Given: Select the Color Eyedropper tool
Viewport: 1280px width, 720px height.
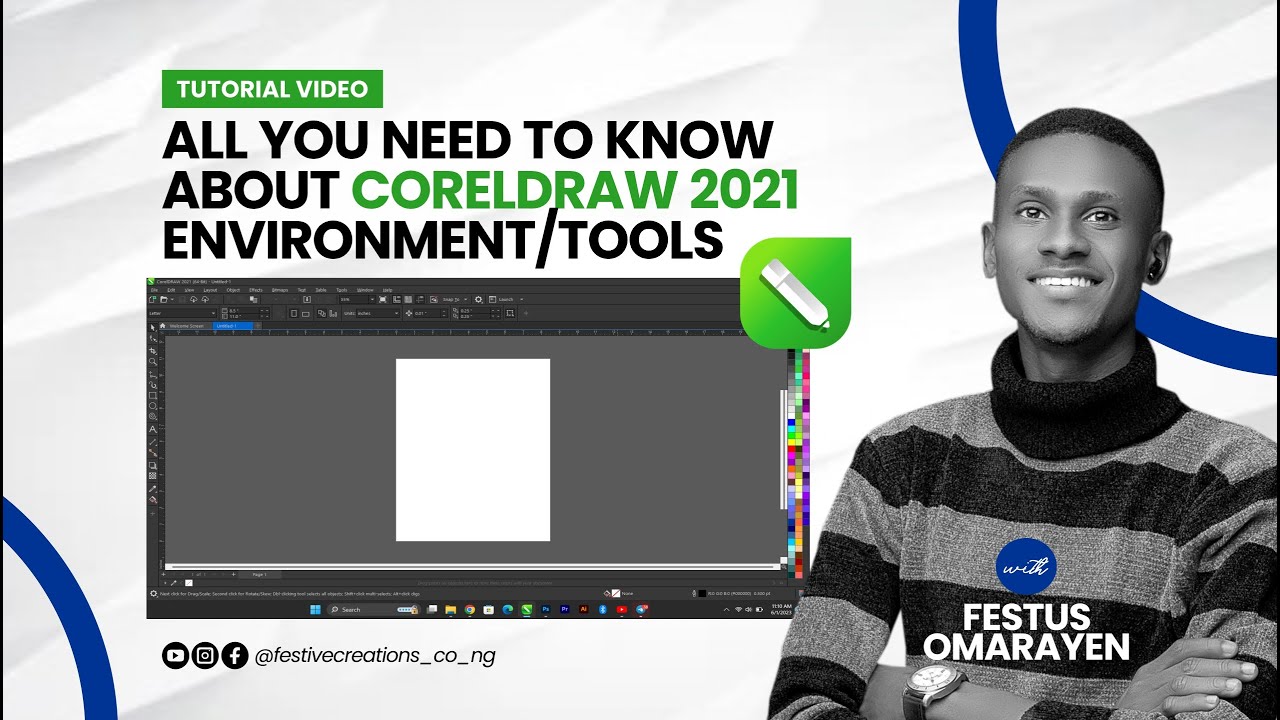Looking at the screenshot, I should pos(153,489).
